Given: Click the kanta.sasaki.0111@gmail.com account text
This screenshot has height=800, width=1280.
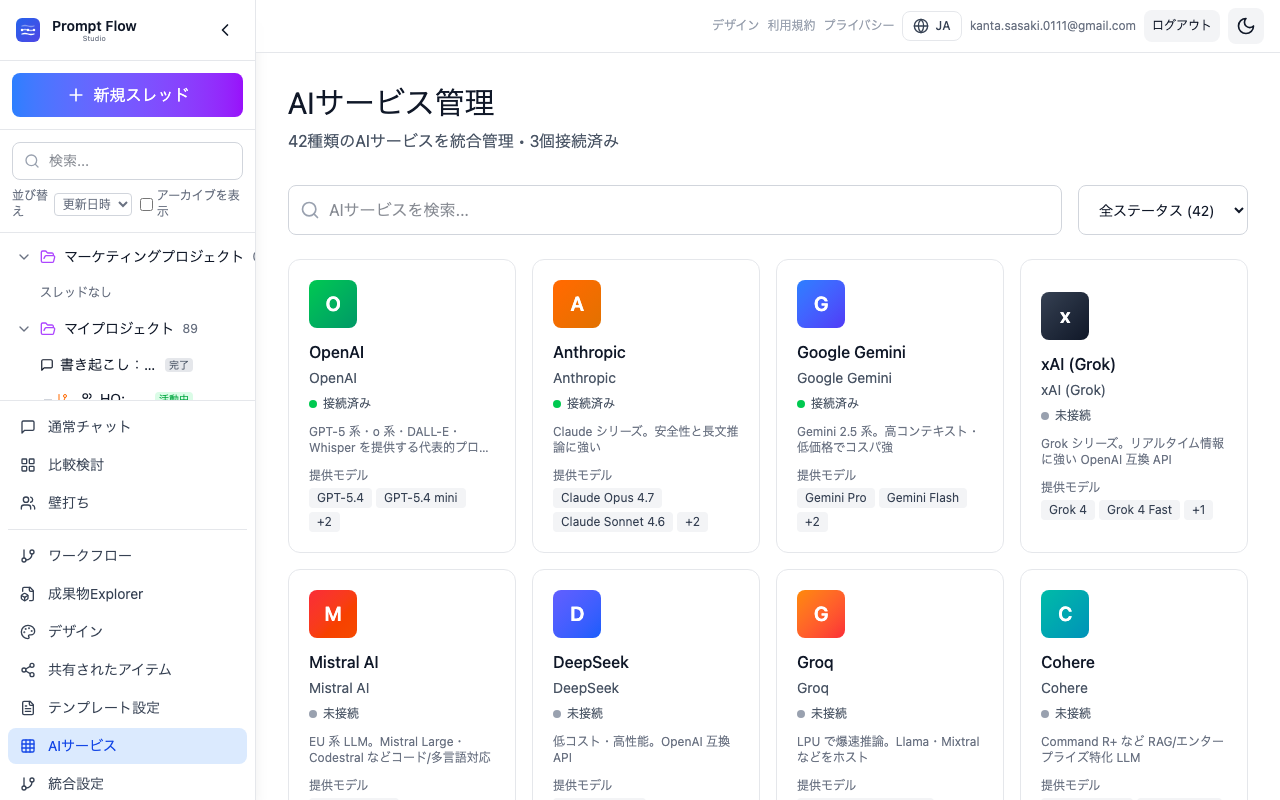Looking at the screenshot, I should 1053,26.
